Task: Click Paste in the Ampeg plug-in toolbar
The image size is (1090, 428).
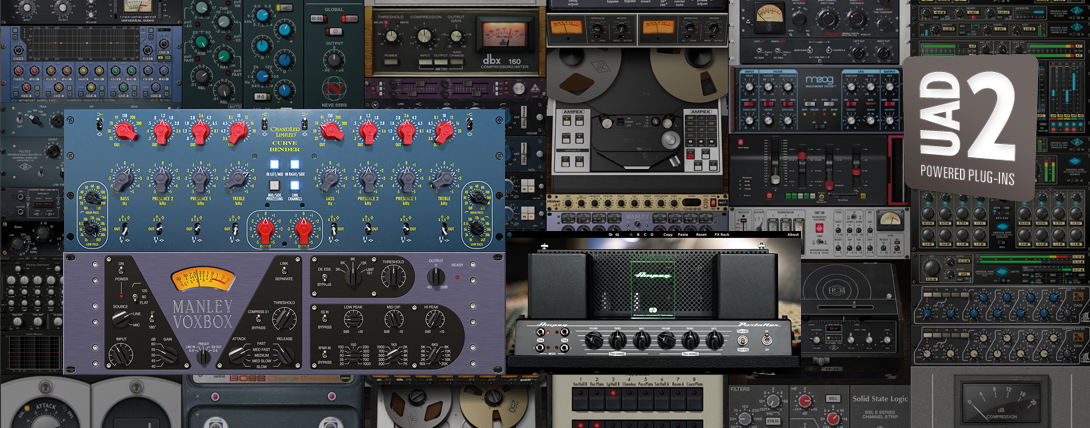Action: 683,234
